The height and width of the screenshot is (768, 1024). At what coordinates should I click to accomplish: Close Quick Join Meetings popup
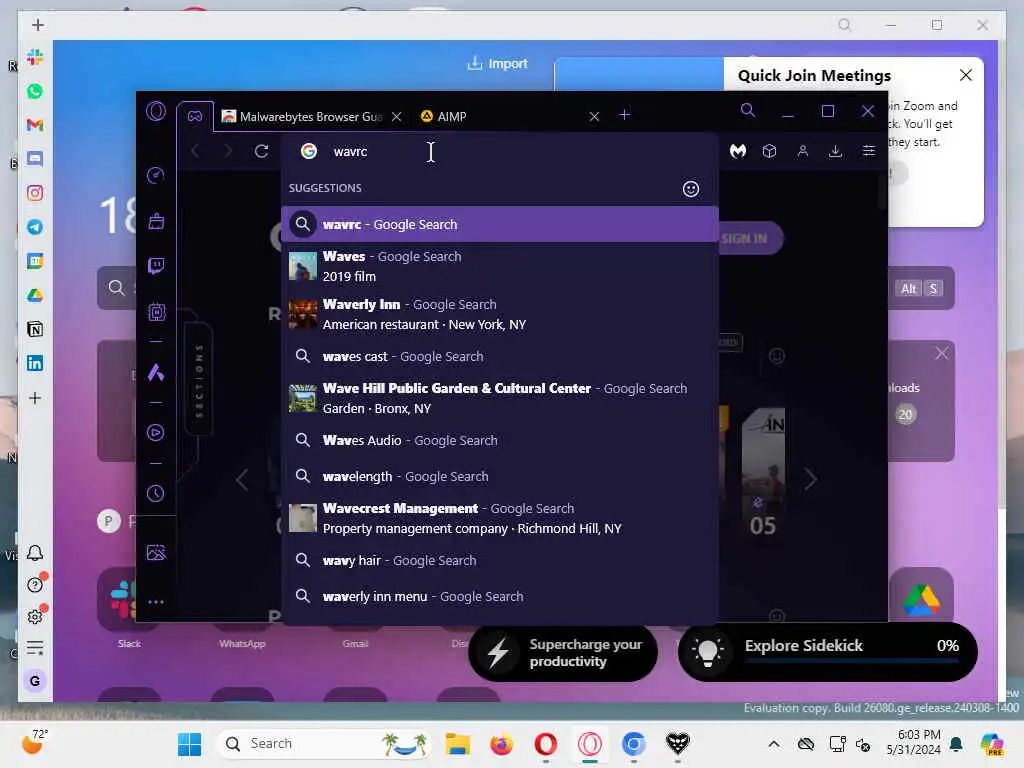pyautogui.click(x=966, y=75)
